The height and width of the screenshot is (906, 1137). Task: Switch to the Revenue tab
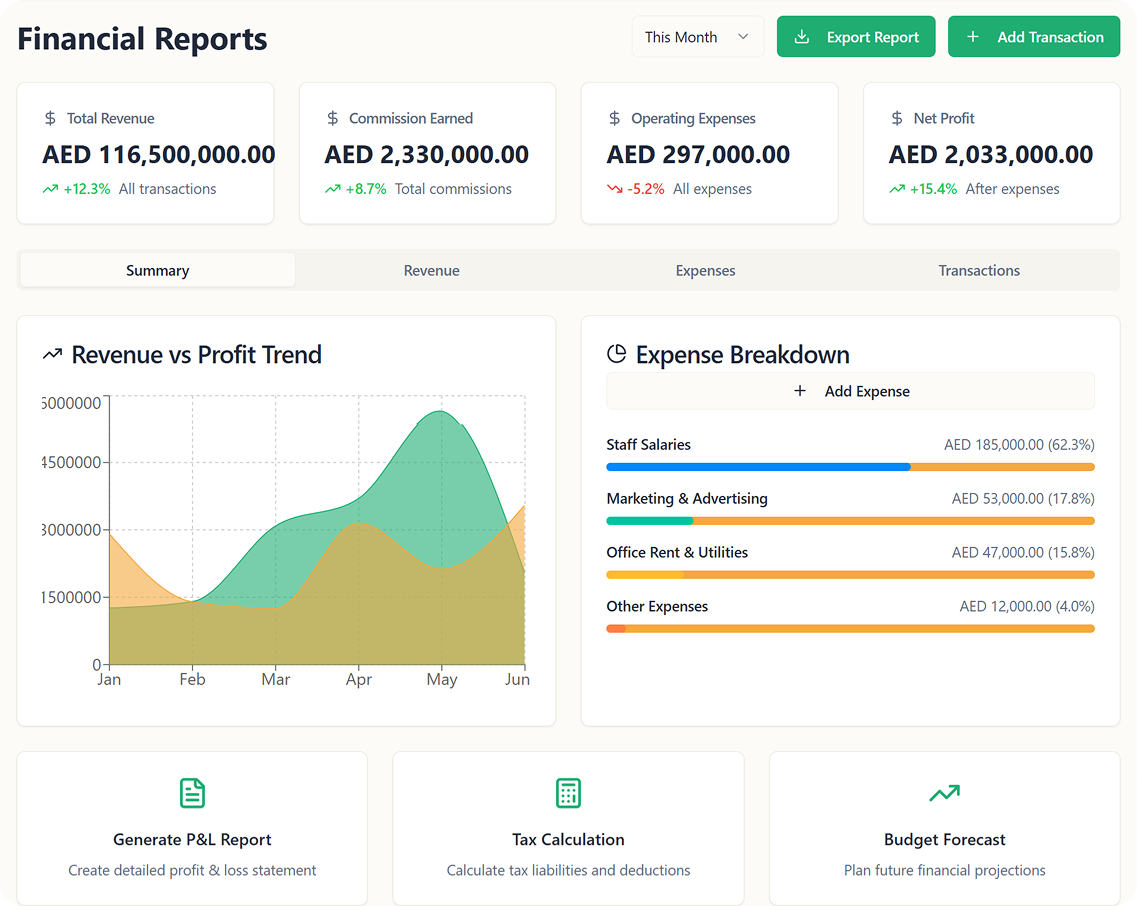point(431,271)
